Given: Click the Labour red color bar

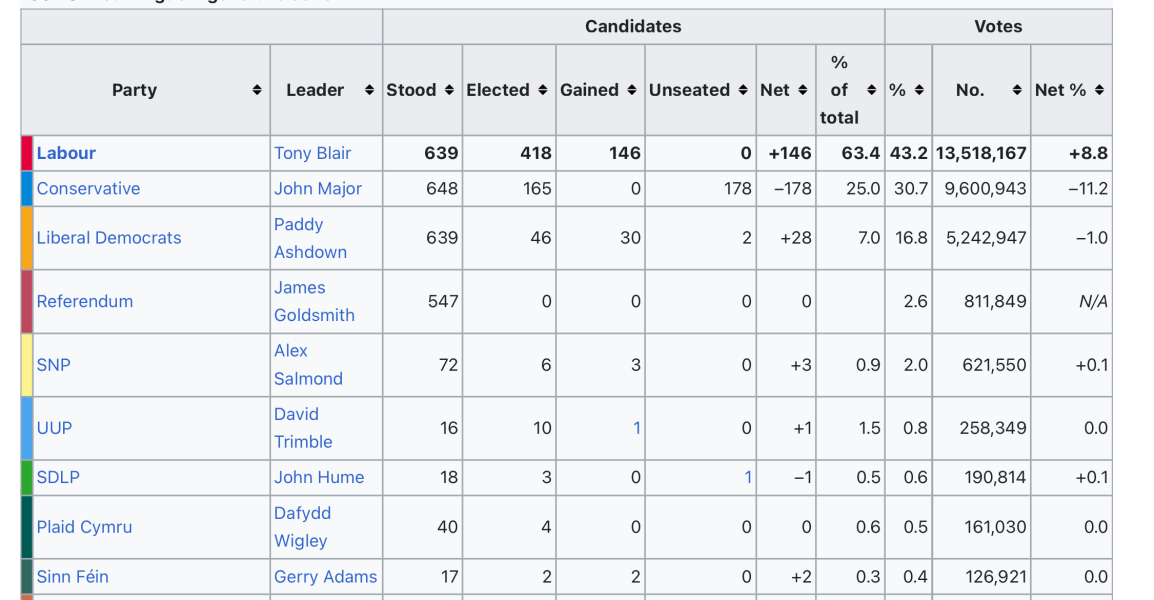Looking at the screenshot, I should (27, 153).
